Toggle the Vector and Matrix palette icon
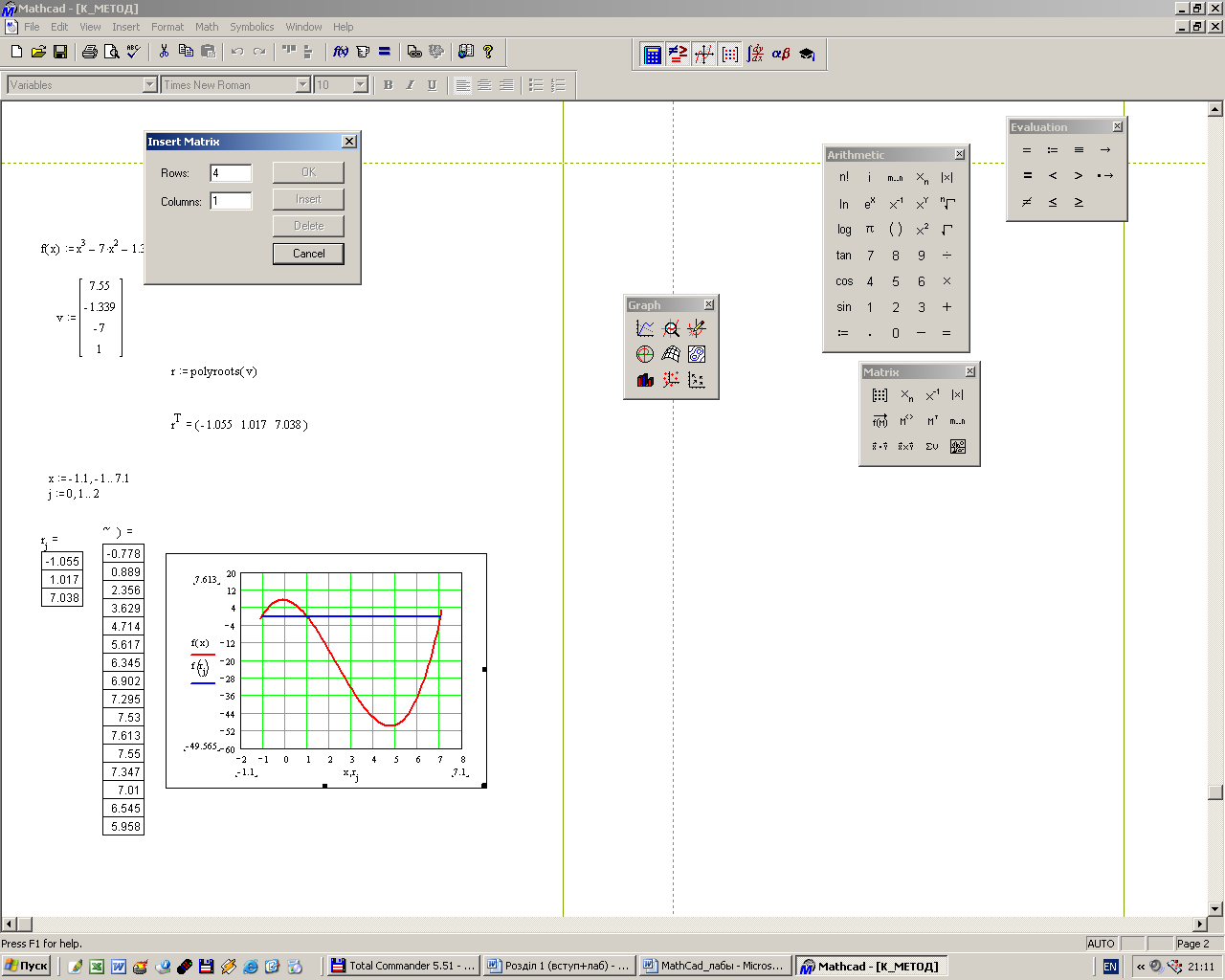 pos(730,55)
